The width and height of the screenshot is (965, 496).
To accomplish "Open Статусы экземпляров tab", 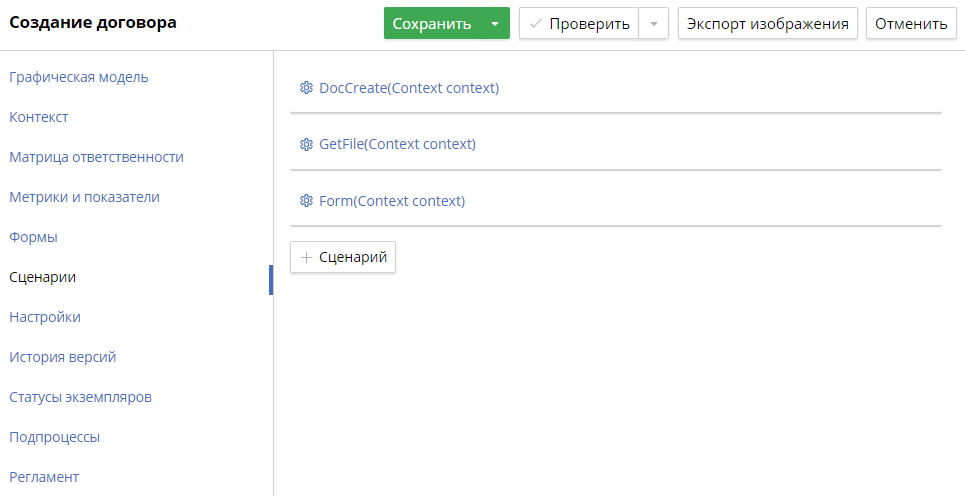I will [81, 397].
